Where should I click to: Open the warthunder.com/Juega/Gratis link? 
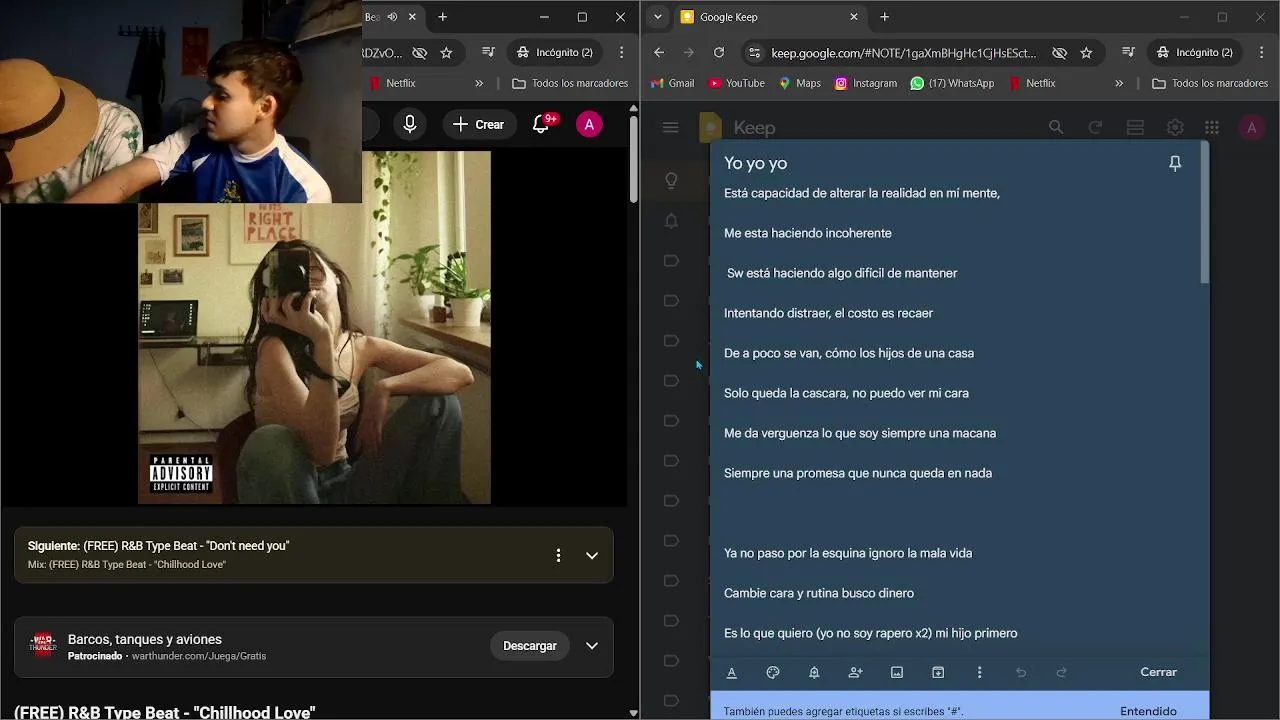pyautogui.click(x=199, y=656)
